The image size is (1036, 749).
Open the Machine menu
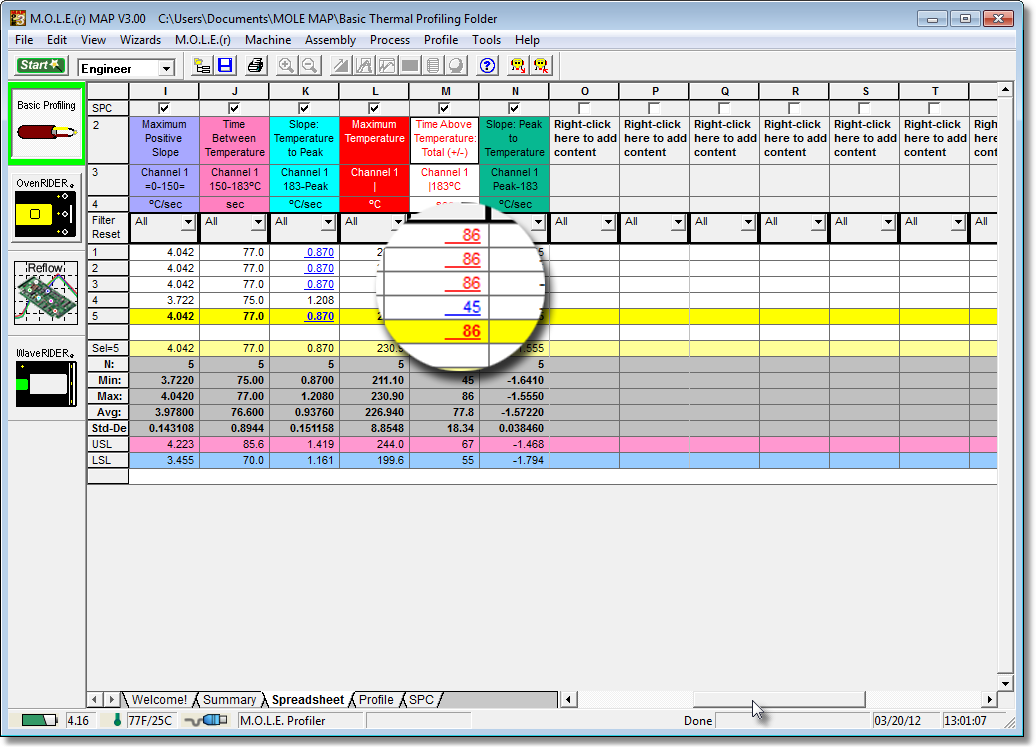pyautogui.click(x=268, y=40)
